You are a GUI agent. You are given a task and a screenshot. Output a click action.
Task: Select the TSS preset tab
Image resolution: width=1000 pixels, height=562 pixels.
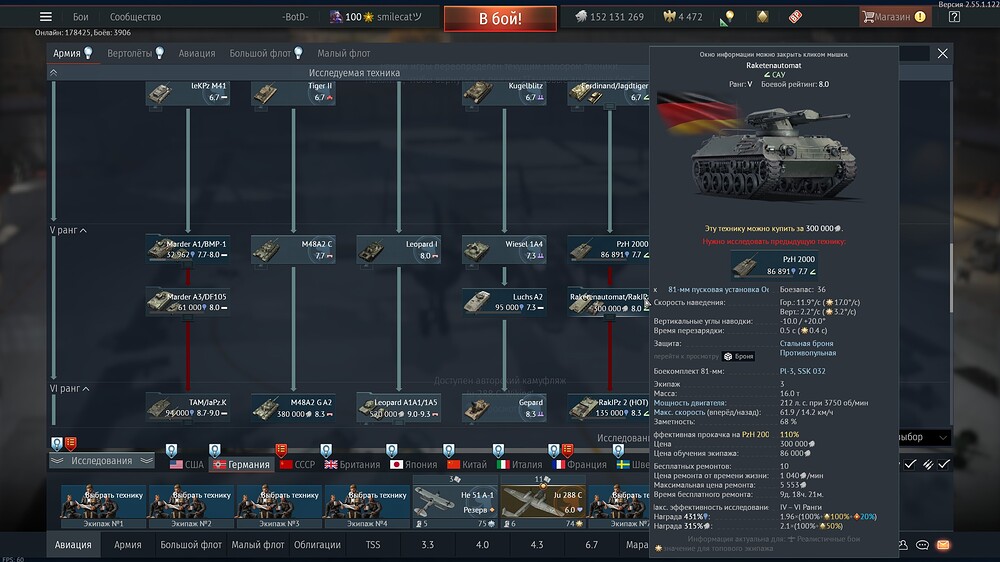click(373, 545)
